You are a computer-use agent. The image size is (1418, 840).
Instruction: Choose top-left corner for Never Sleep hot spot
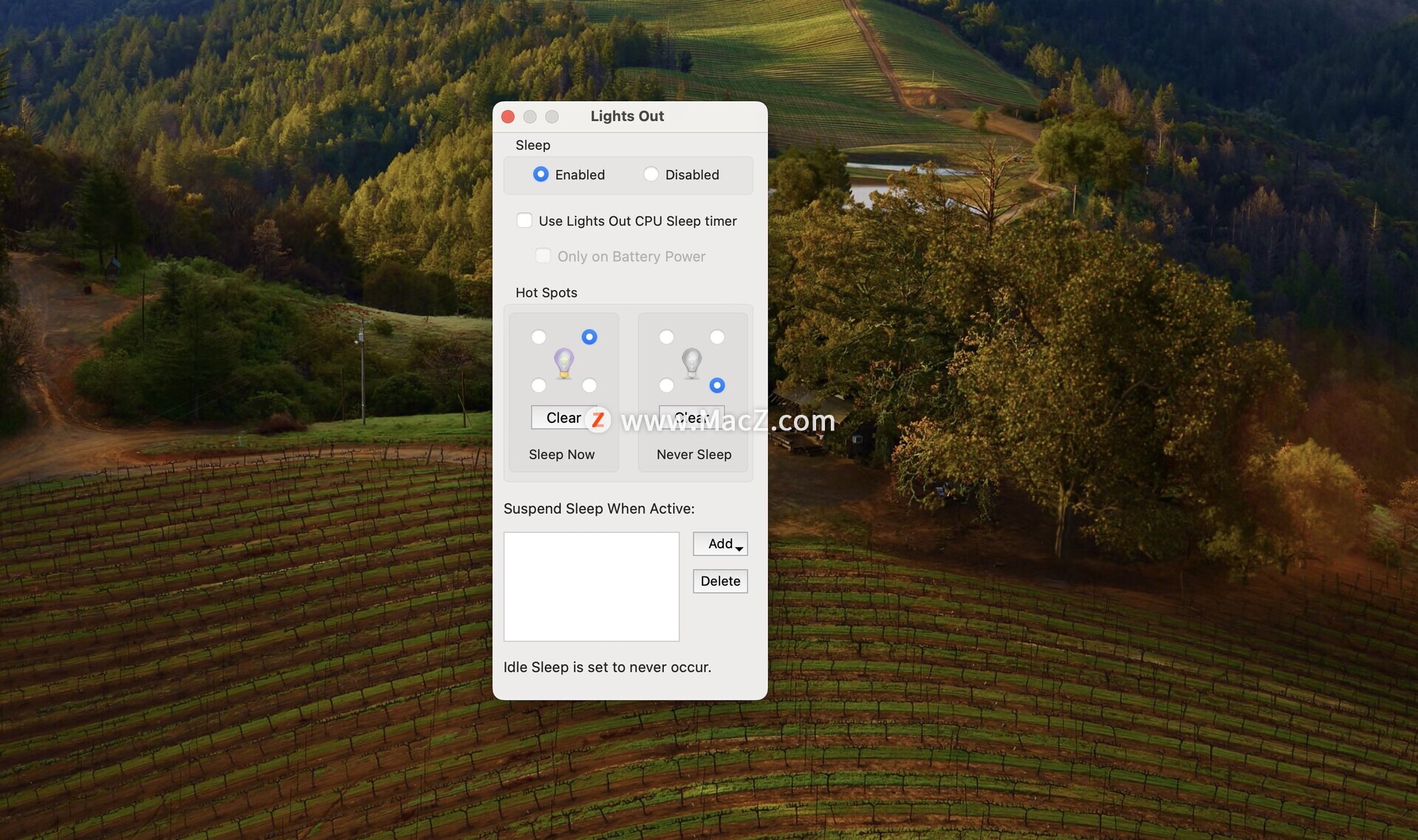[667, 337]
